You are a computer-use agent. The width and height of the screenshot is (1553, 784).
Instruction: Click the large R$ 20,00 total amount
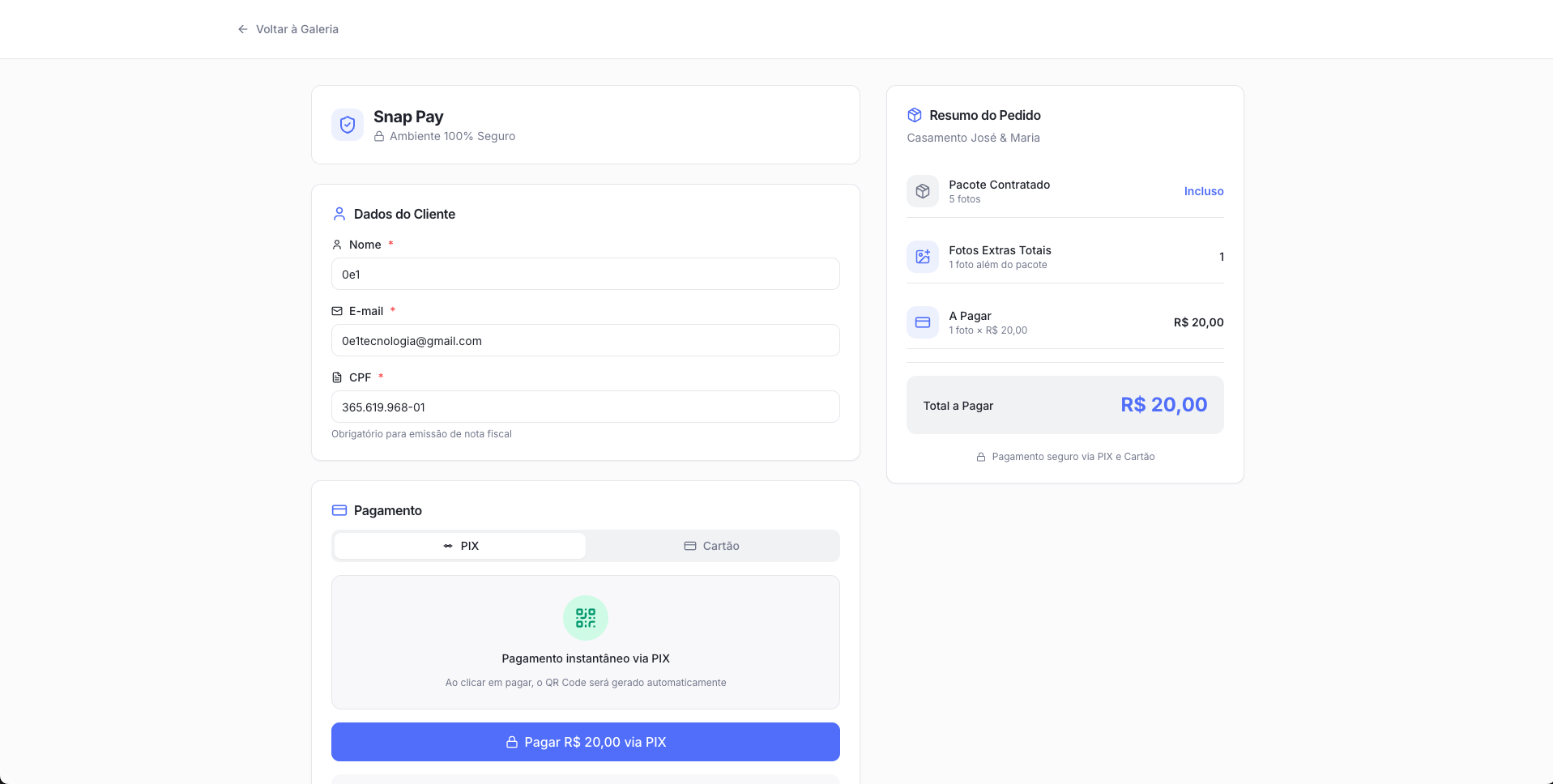pos(1164,405)
